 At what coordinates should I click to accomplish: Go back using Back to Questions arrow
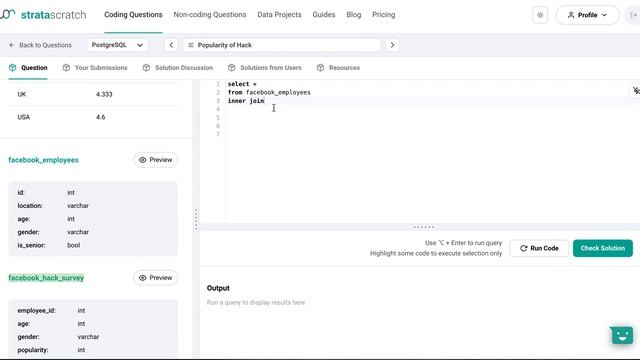(11, 45)
